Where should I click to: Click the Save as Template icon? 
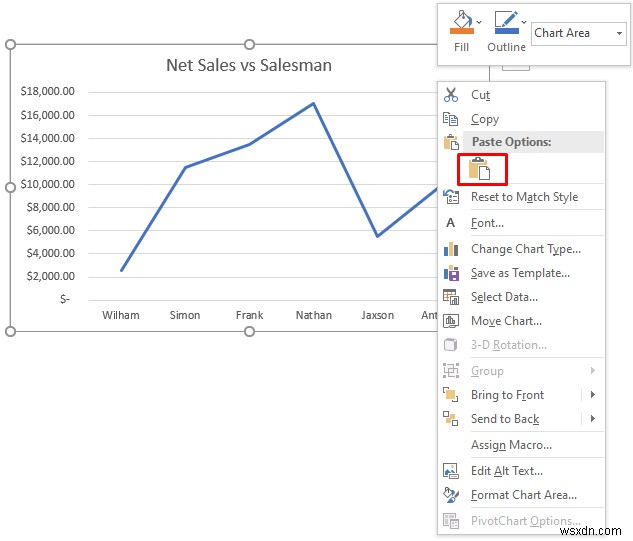[451, 273]
